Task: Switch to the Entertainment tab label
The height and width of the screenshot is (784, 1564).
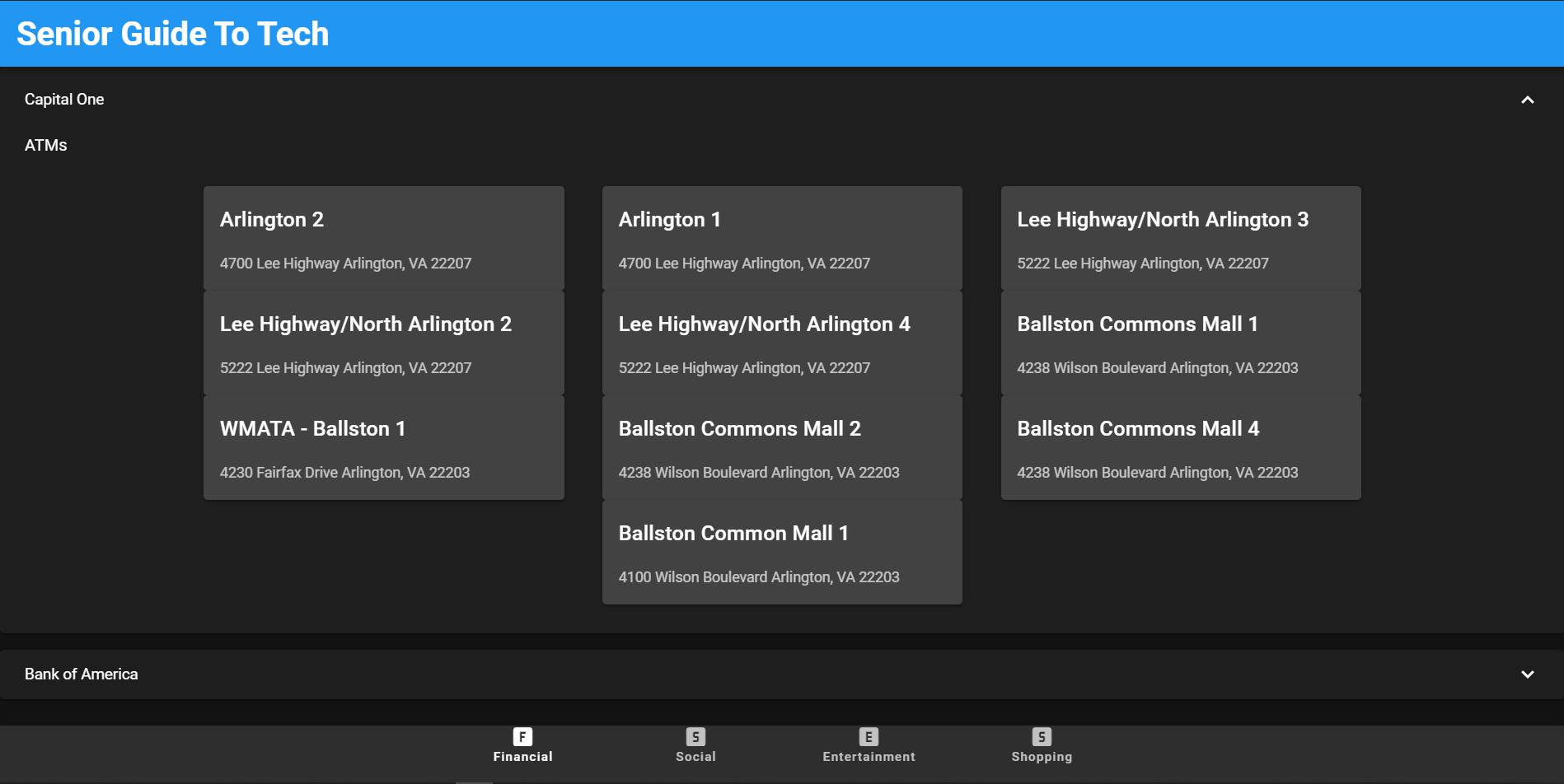Action: click(869, 757)
